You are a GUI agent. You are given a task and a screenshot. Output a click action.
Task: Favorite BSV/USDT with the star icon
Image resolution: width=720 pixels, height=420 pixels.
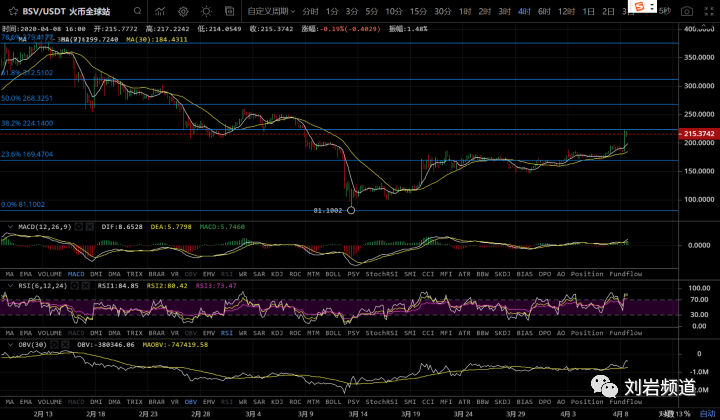click(x=13, y=11)
